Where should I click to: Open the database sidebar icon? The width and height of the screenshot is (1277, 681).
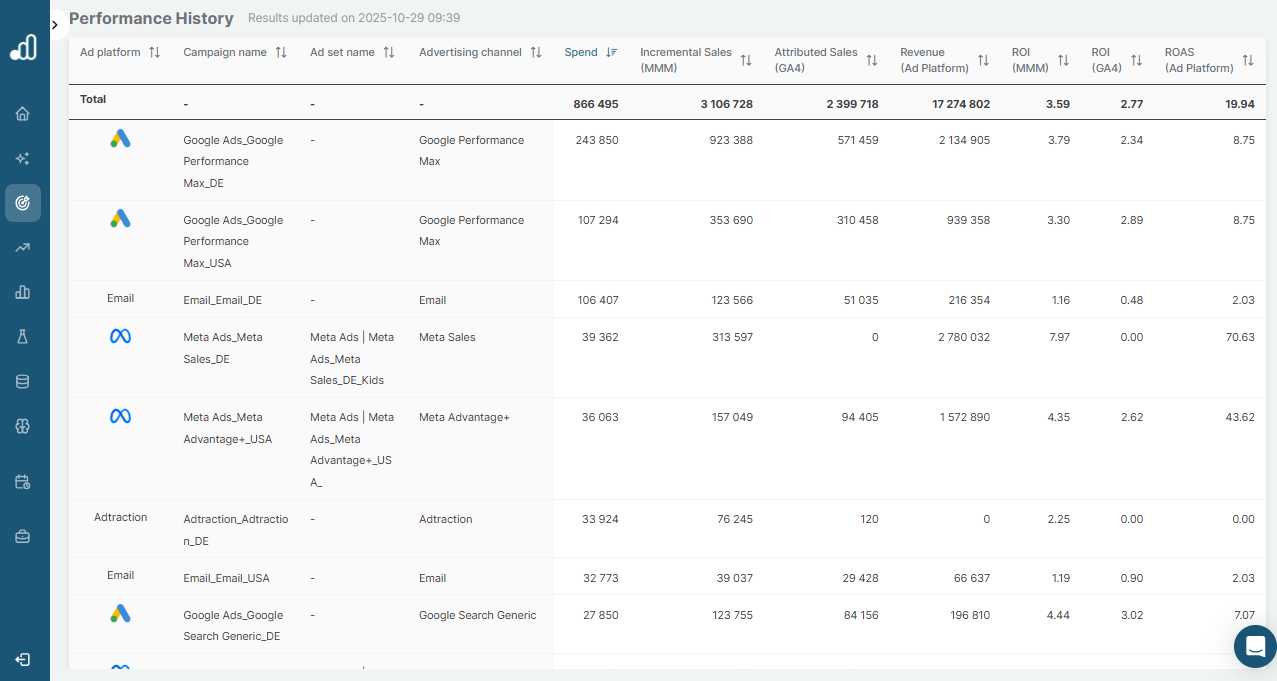click(x=22, y=381)
